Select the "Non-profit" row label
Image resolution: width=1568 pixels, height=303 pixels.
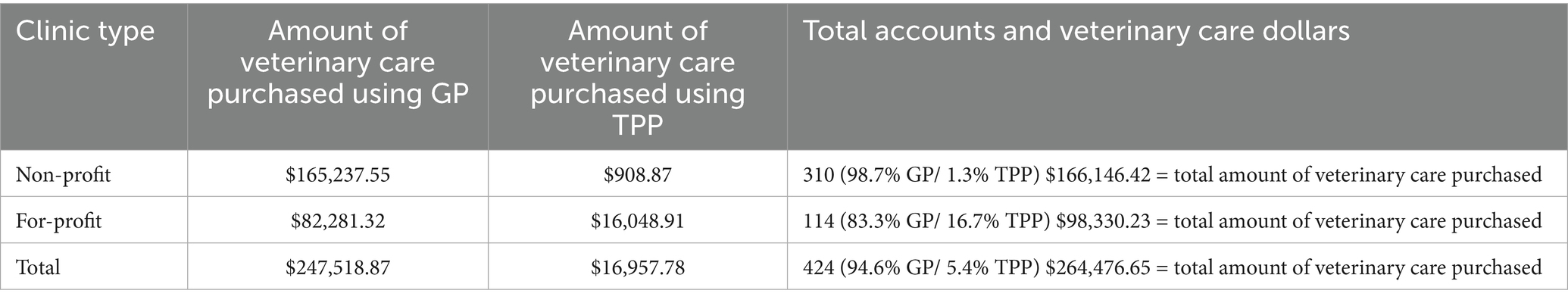pos(63,175)
